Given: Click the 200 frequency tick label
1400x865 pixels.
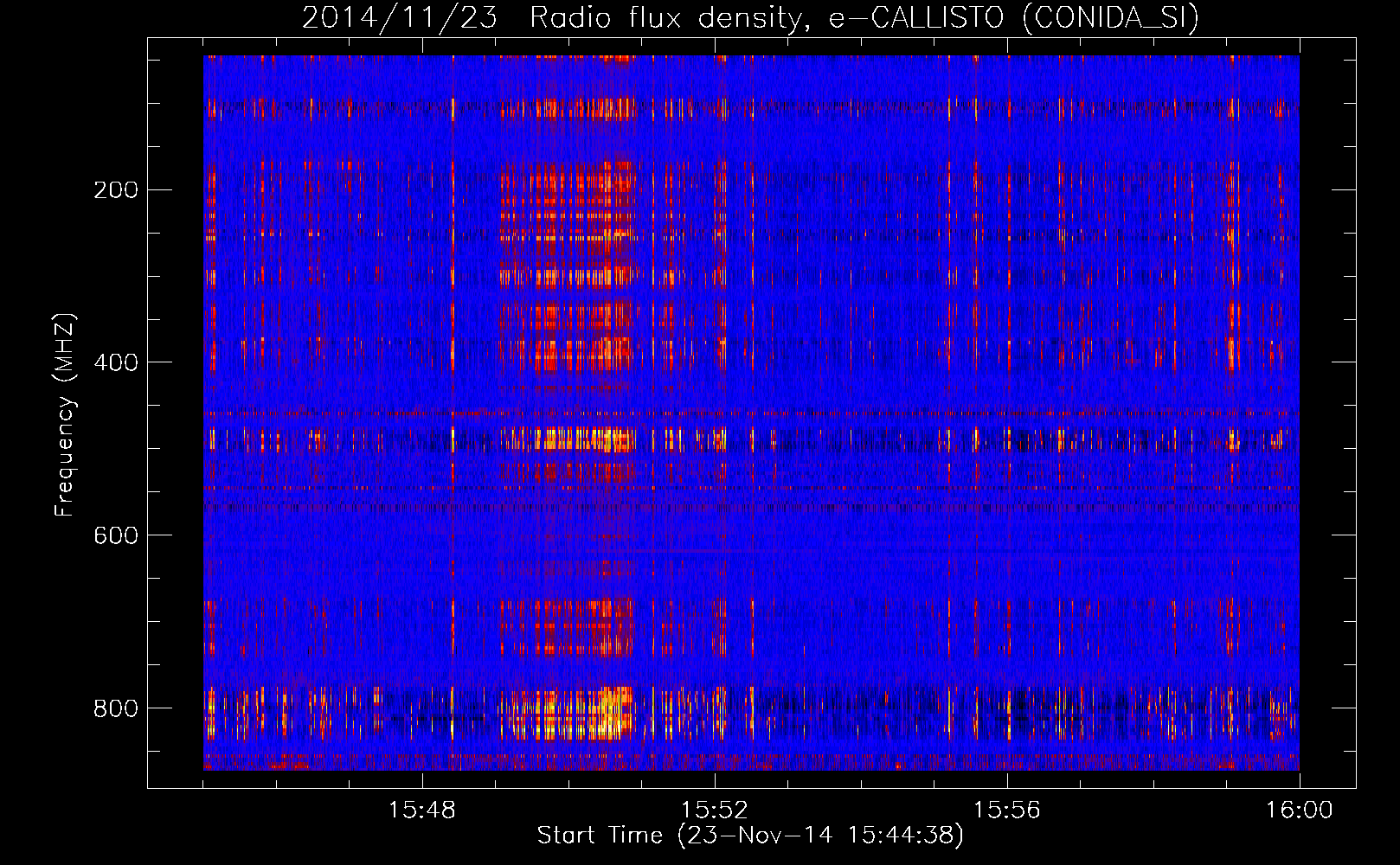Looking at the screenshot, I should (116, 190).
